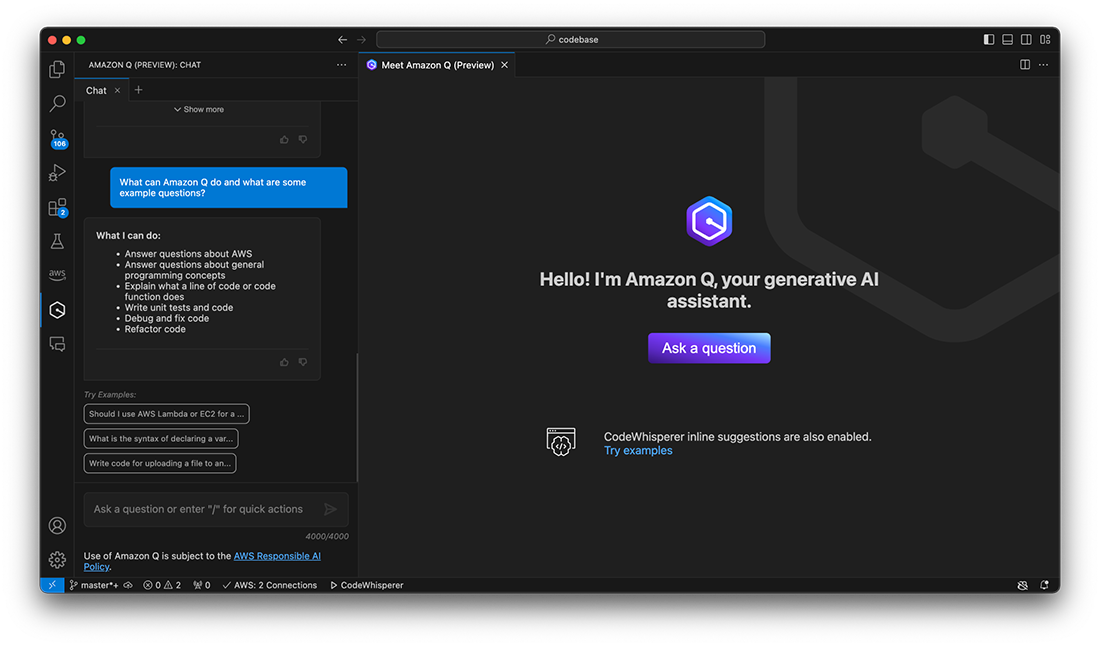Click the status bar icon left of the bell
The width and height of the screenshot is (1100, 646).
(1023, 585)
